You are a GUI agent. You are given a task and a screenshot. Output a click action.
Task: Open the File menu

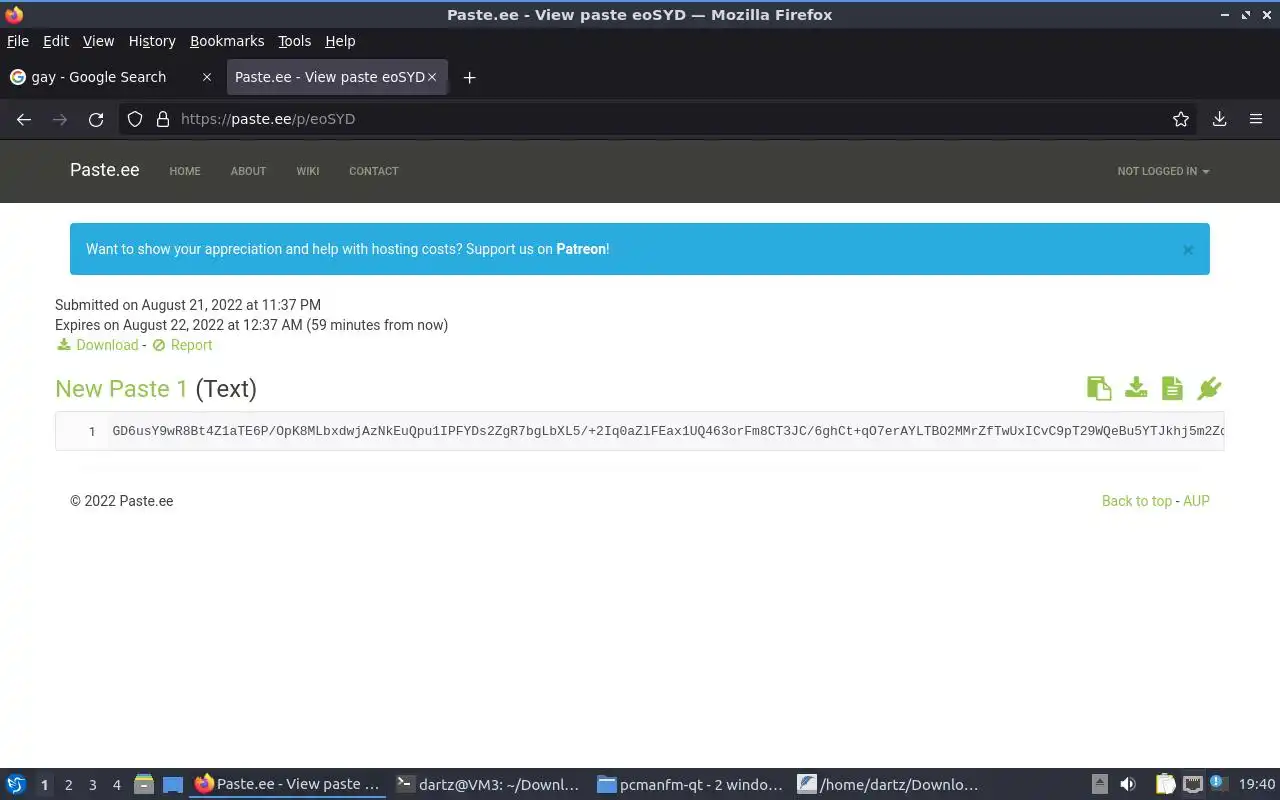(x=18, y=41)
